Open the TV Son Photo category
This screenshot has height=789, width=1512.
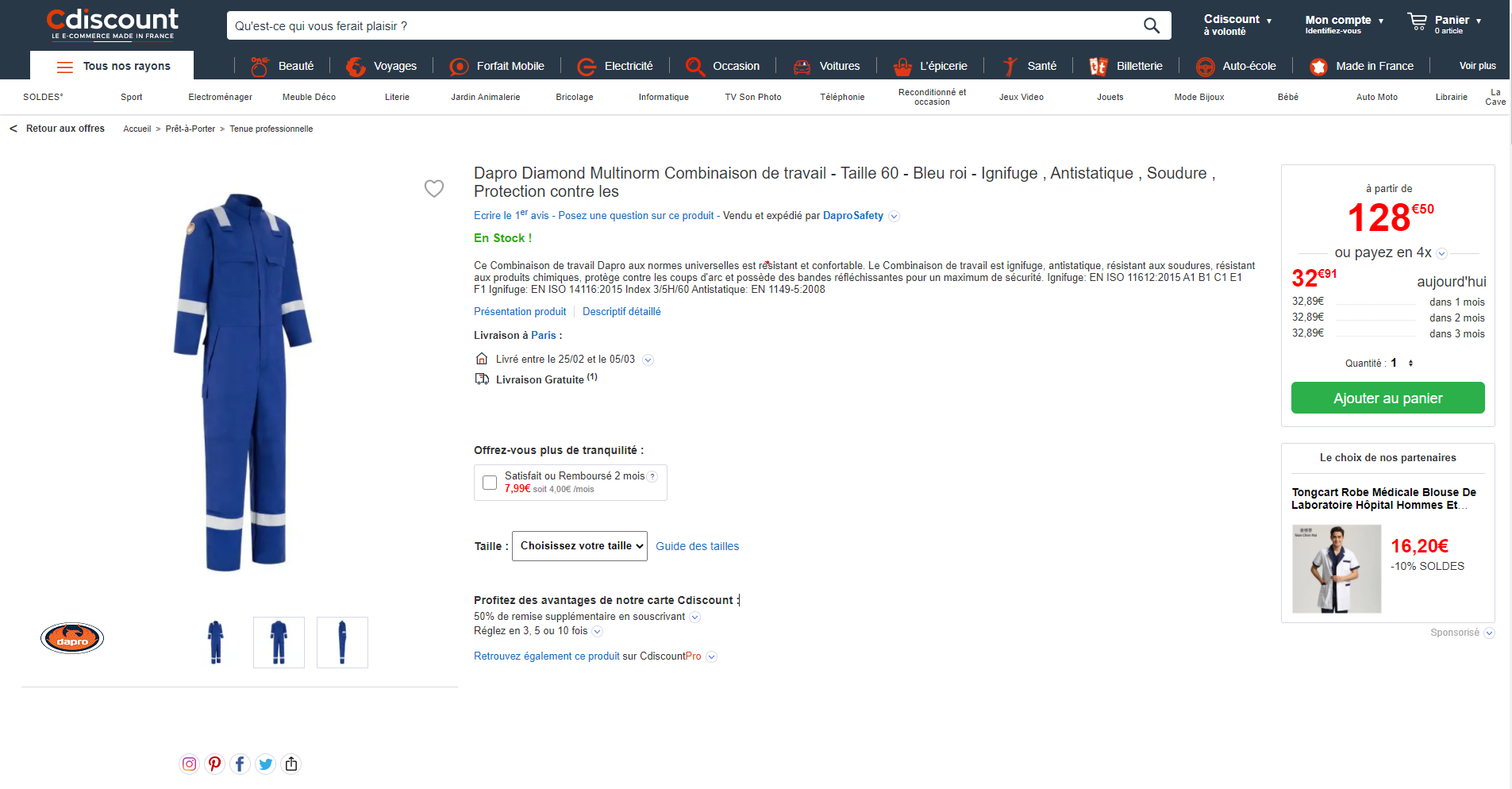[753, 97]
